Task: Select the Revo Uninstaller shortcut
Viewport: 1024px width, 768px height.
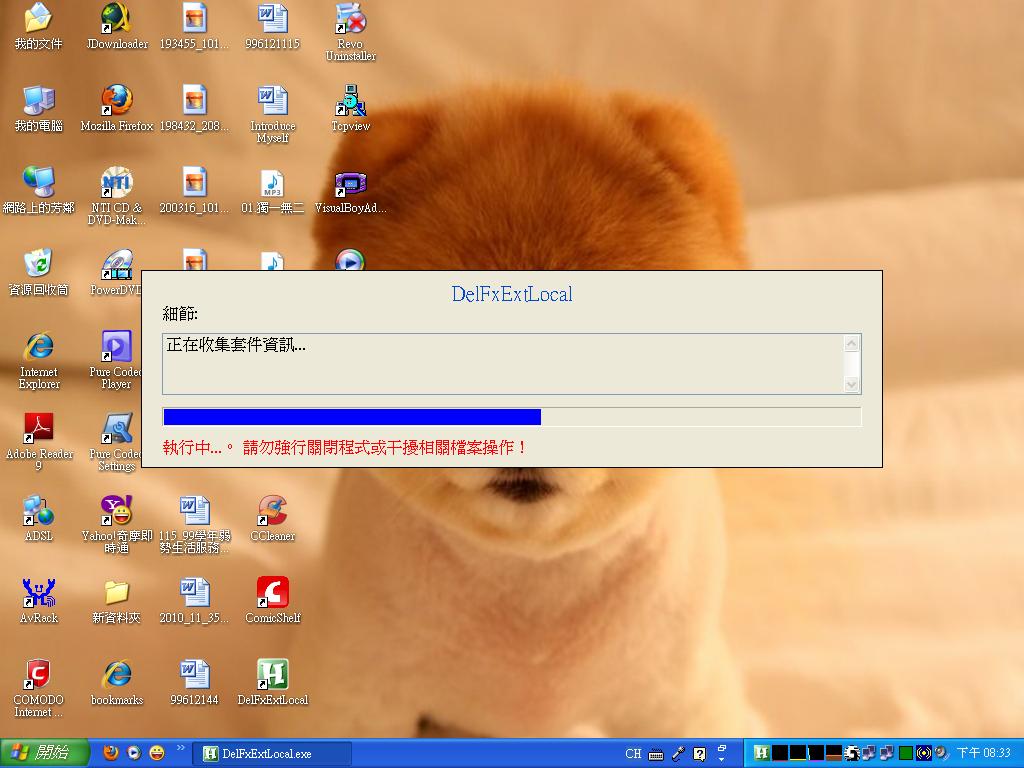Action: tap(351, 33)
